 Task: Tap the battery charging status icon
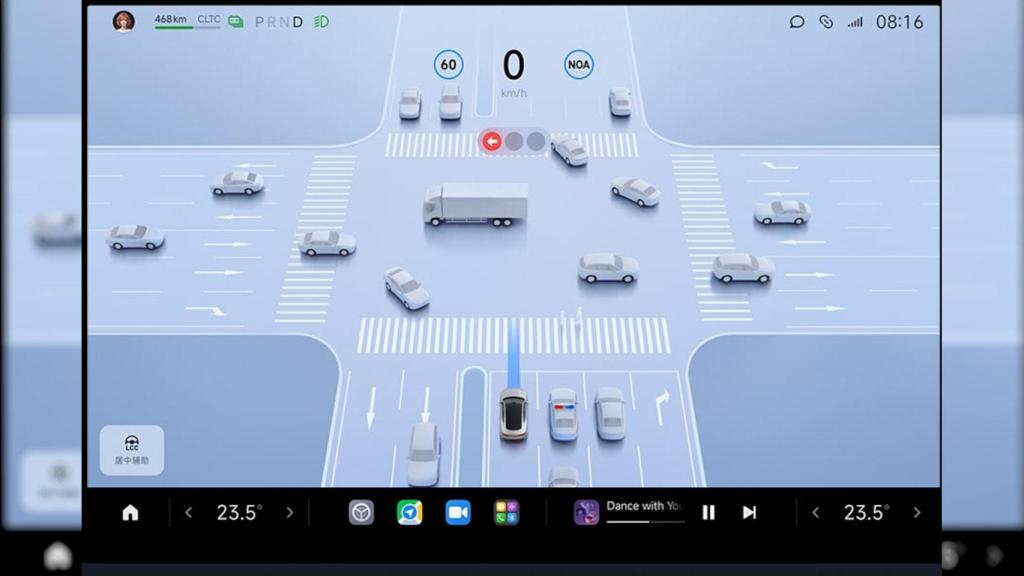(234, 19)
